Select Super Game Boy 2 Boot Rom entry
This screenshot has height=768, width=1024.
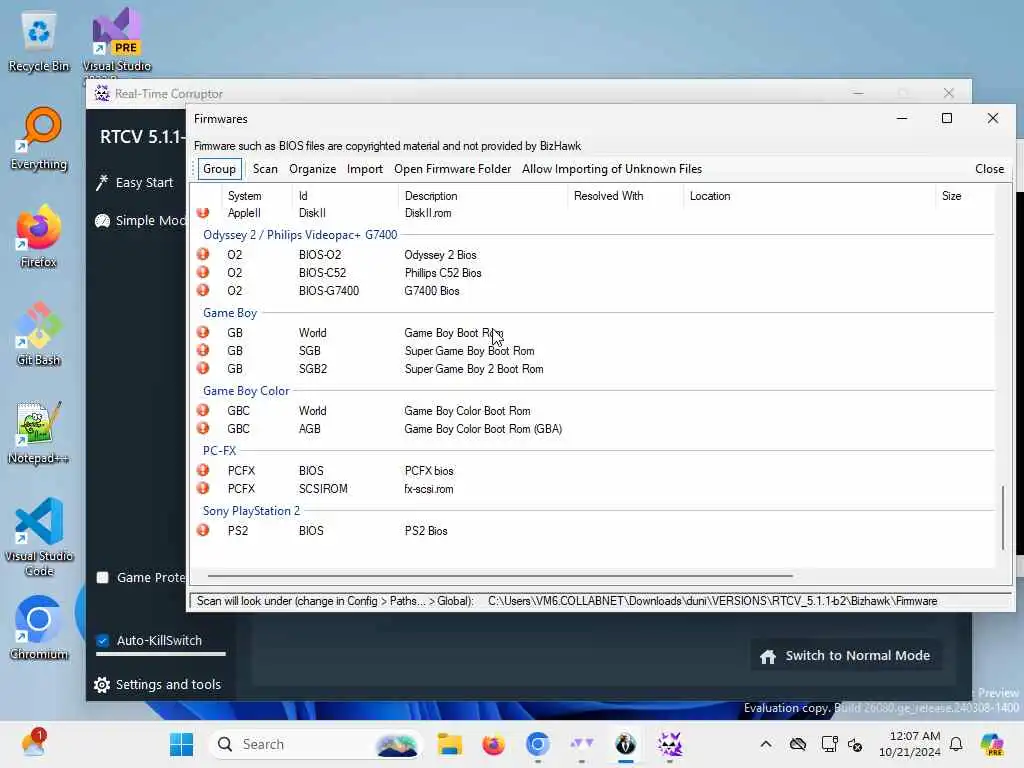[473, 369]
